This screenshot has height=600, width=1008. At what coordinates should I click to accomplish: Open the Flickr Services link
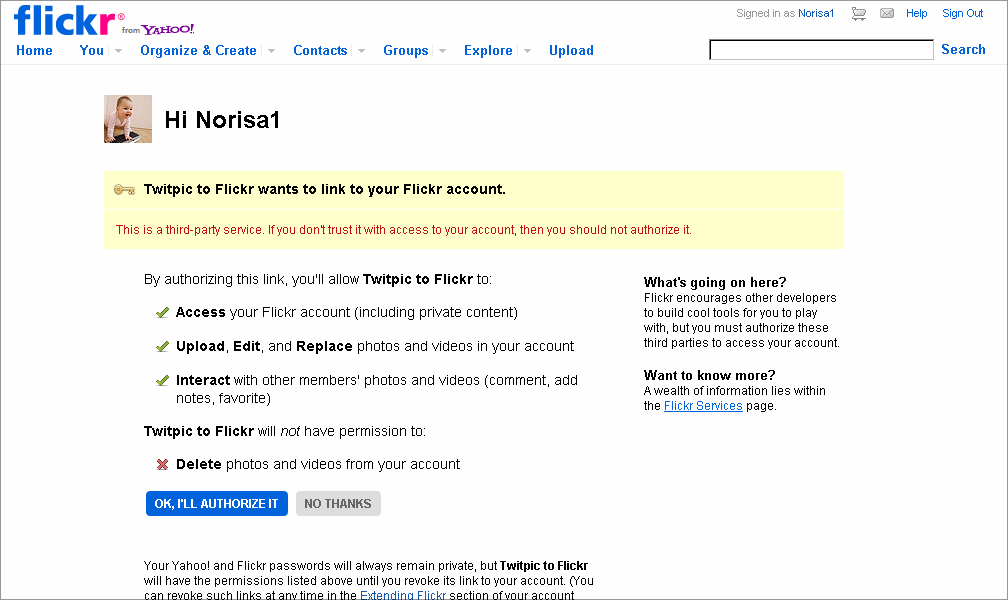click(x=703, y=406)
